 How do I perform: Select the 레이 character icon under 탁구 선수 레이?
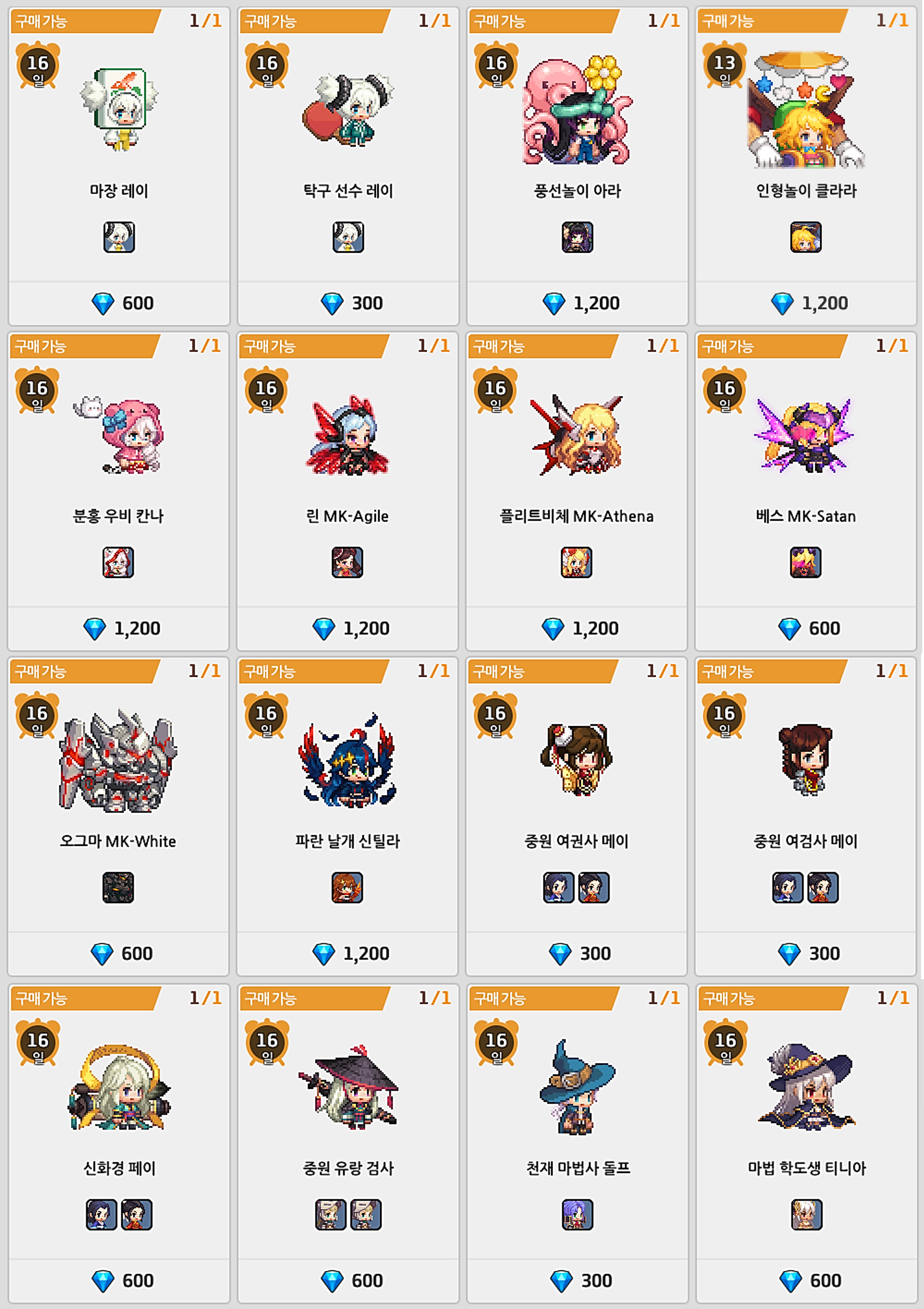click(348, 237)
